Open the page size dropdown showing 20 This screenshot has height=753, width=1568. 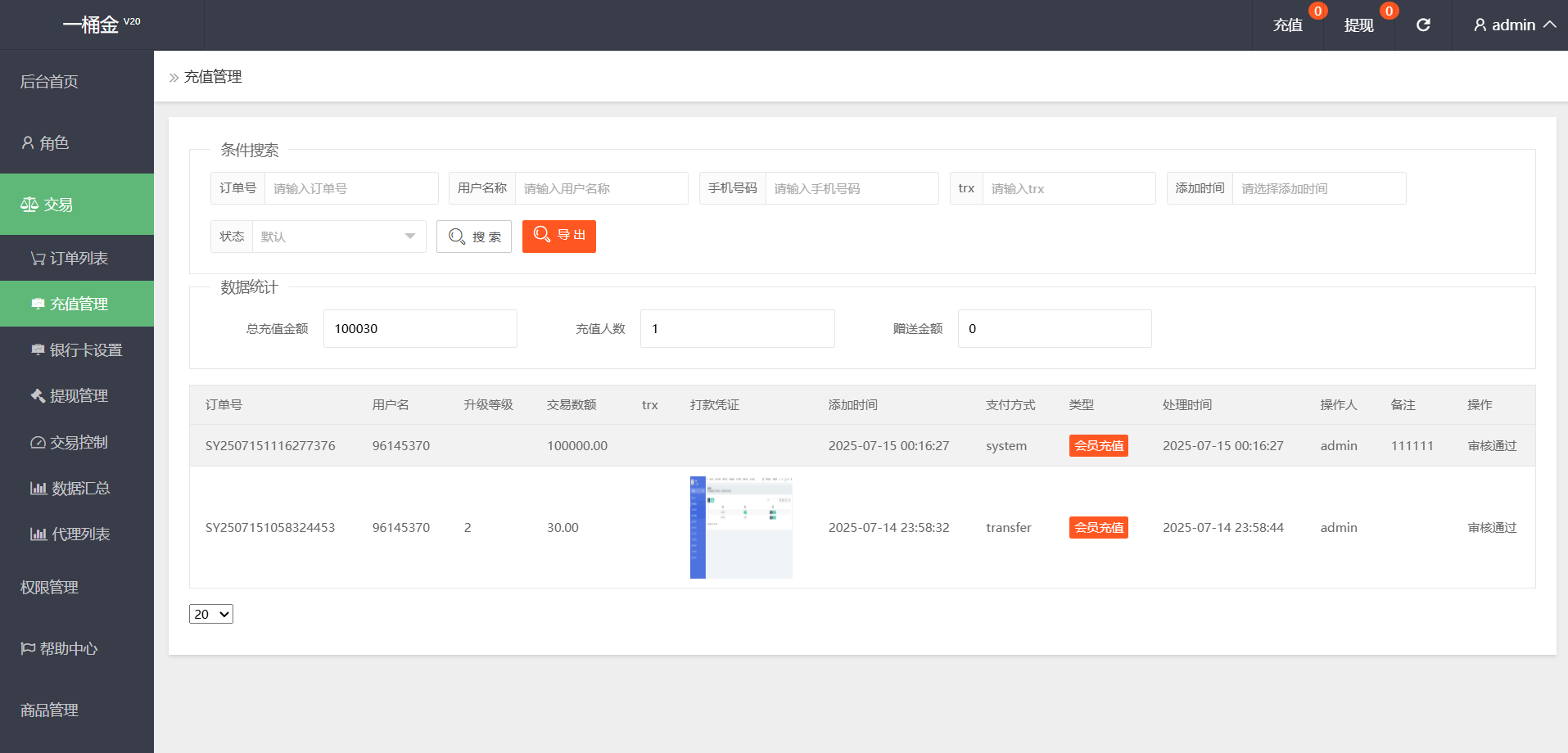211,614
